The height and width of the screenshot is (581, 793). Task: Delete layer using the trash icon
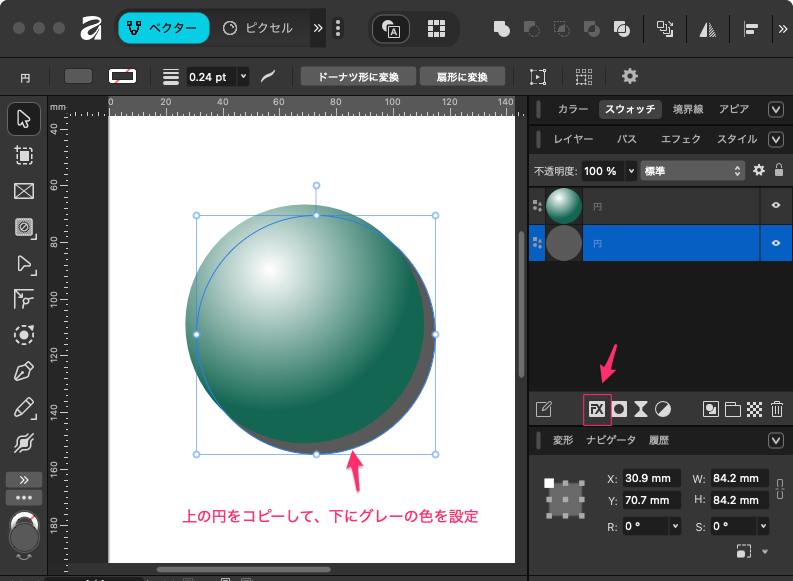(x=777, y=409)
